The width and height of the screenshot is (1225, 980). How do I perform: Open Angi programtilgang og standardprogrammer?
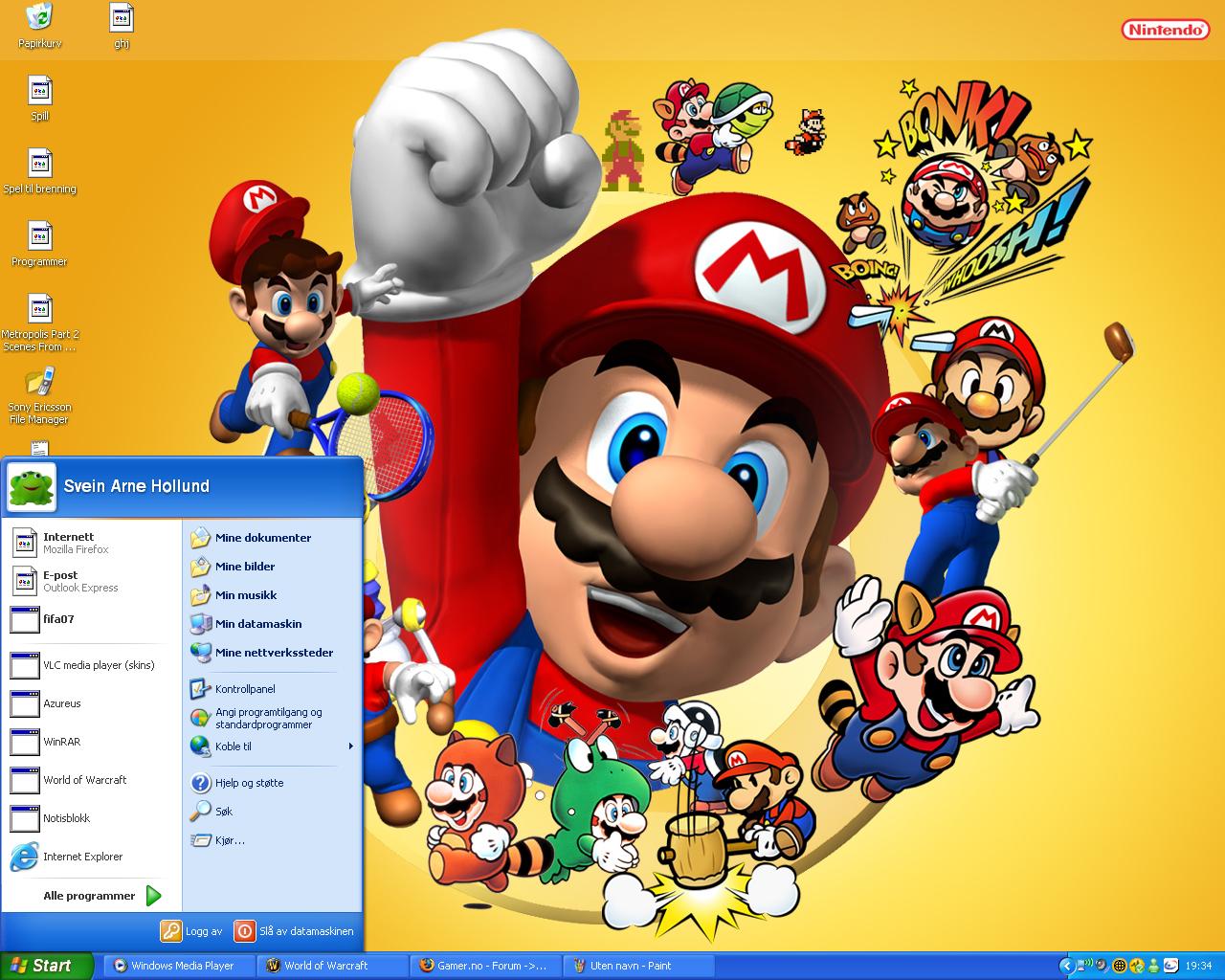pos(272,718)
